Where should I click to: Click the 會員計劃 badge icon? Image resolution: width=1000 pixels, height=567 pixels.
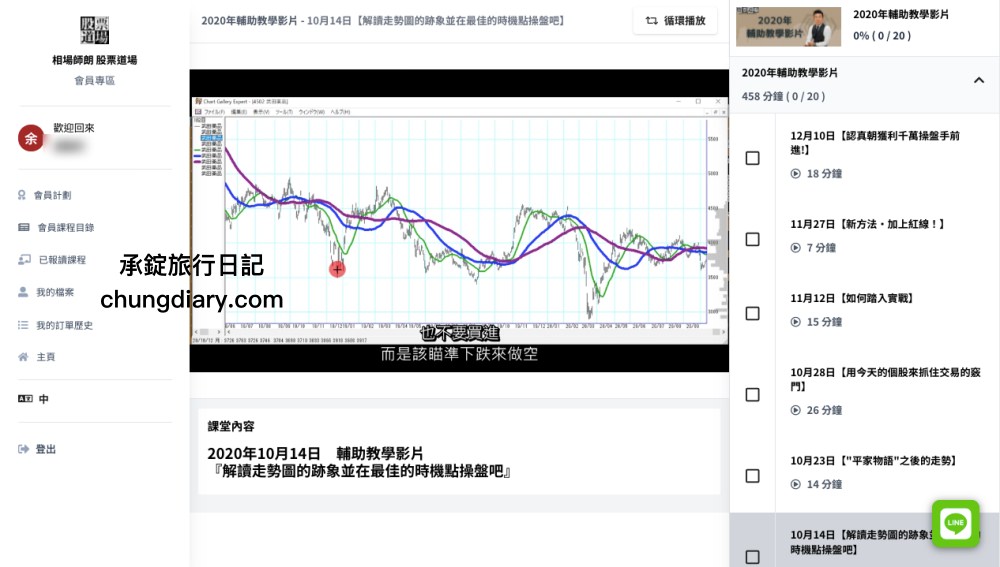pyautogui.click(x=22, y=195)
